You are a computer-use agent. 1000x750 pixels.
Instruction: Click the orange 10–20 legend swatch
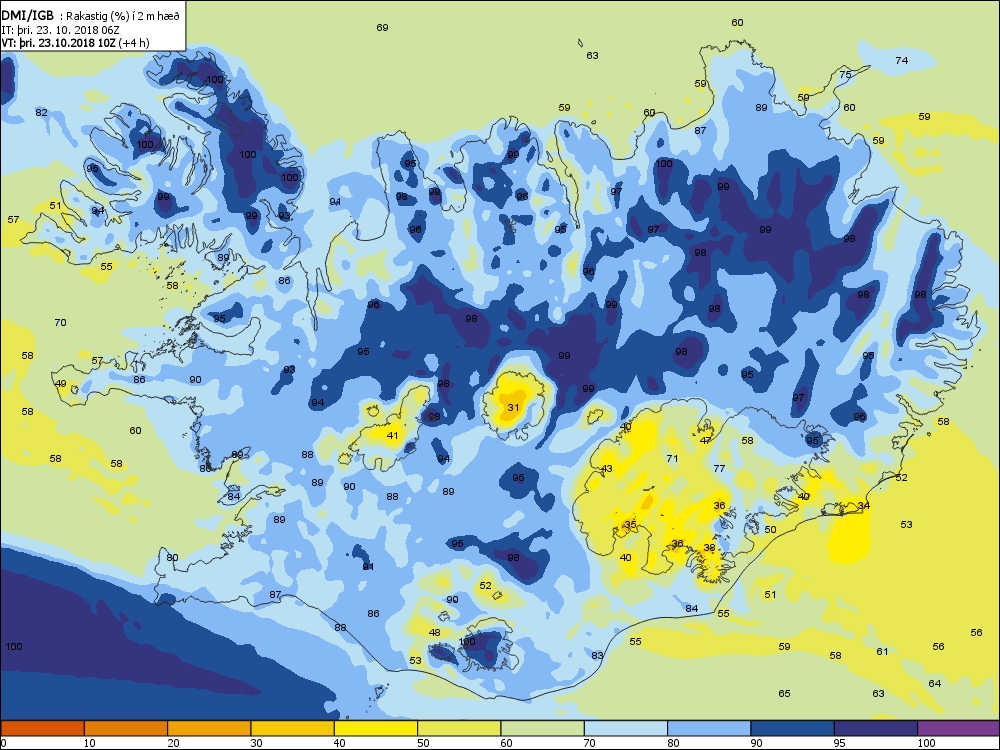tap(126, 728)
